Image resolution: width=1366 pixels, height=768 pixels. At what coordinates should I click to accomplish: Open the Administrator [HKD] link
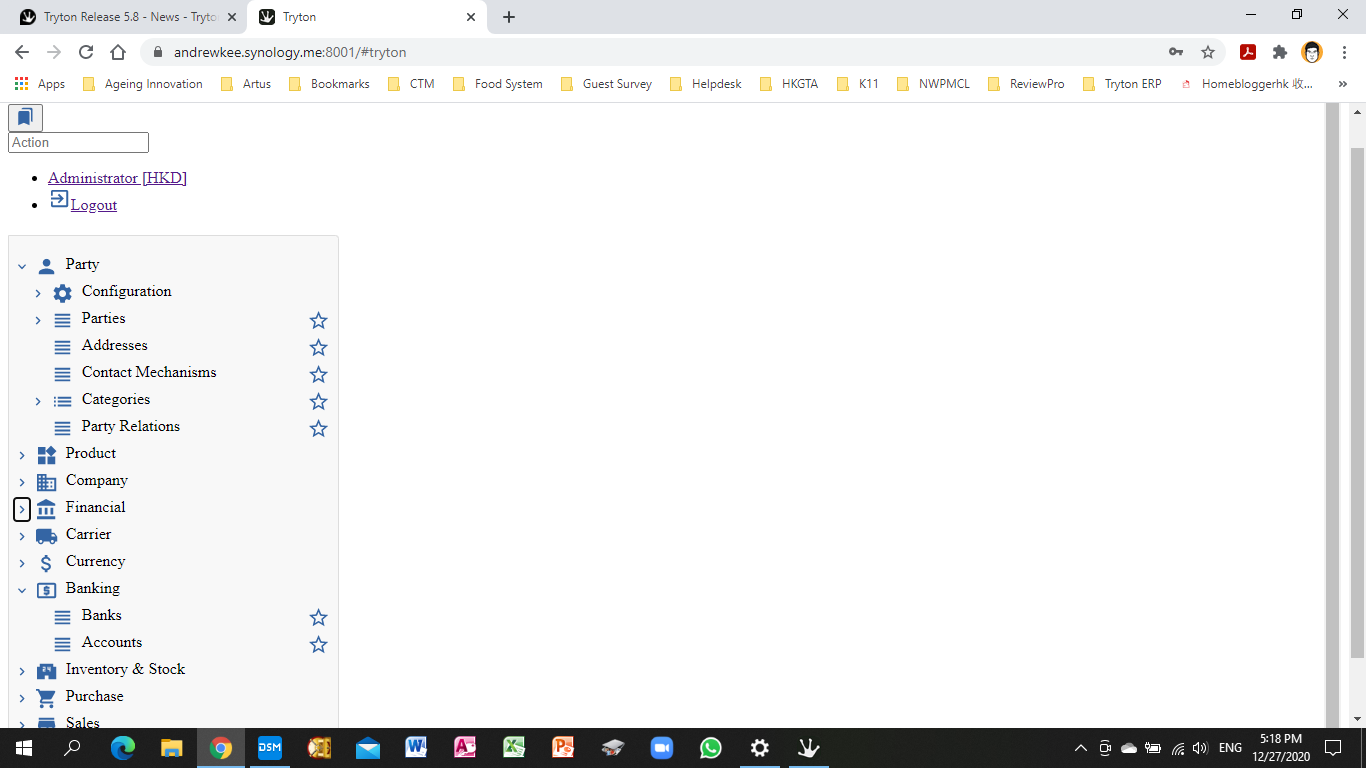pyautogui.click(x=117, y=178)
